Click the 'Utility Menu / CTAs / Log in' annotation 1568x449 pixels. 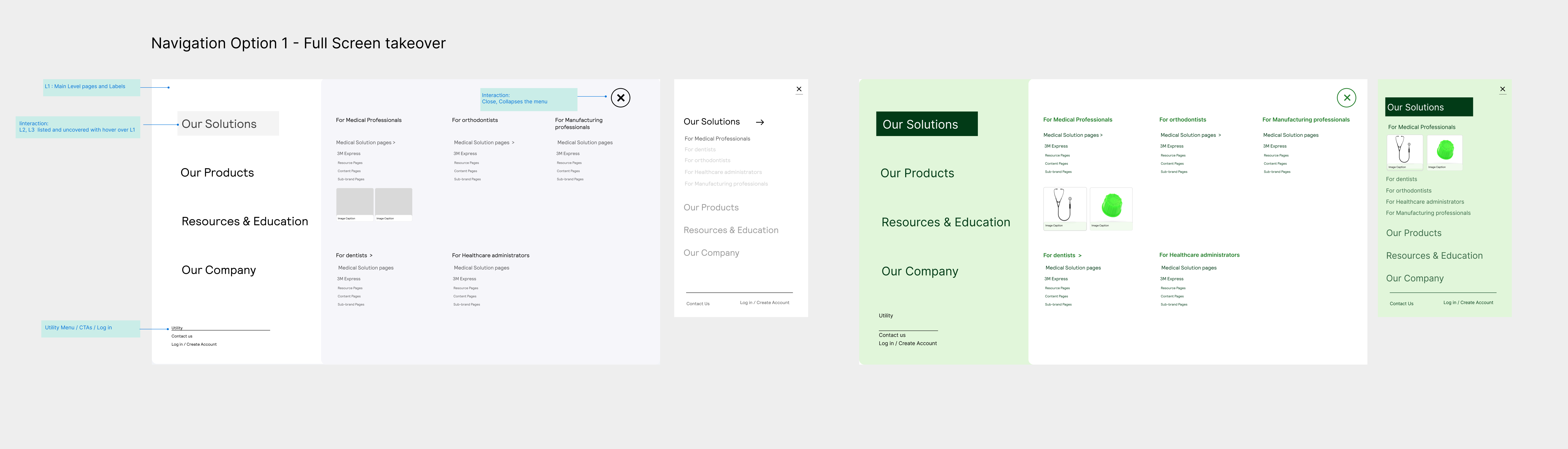click(91, 329)
